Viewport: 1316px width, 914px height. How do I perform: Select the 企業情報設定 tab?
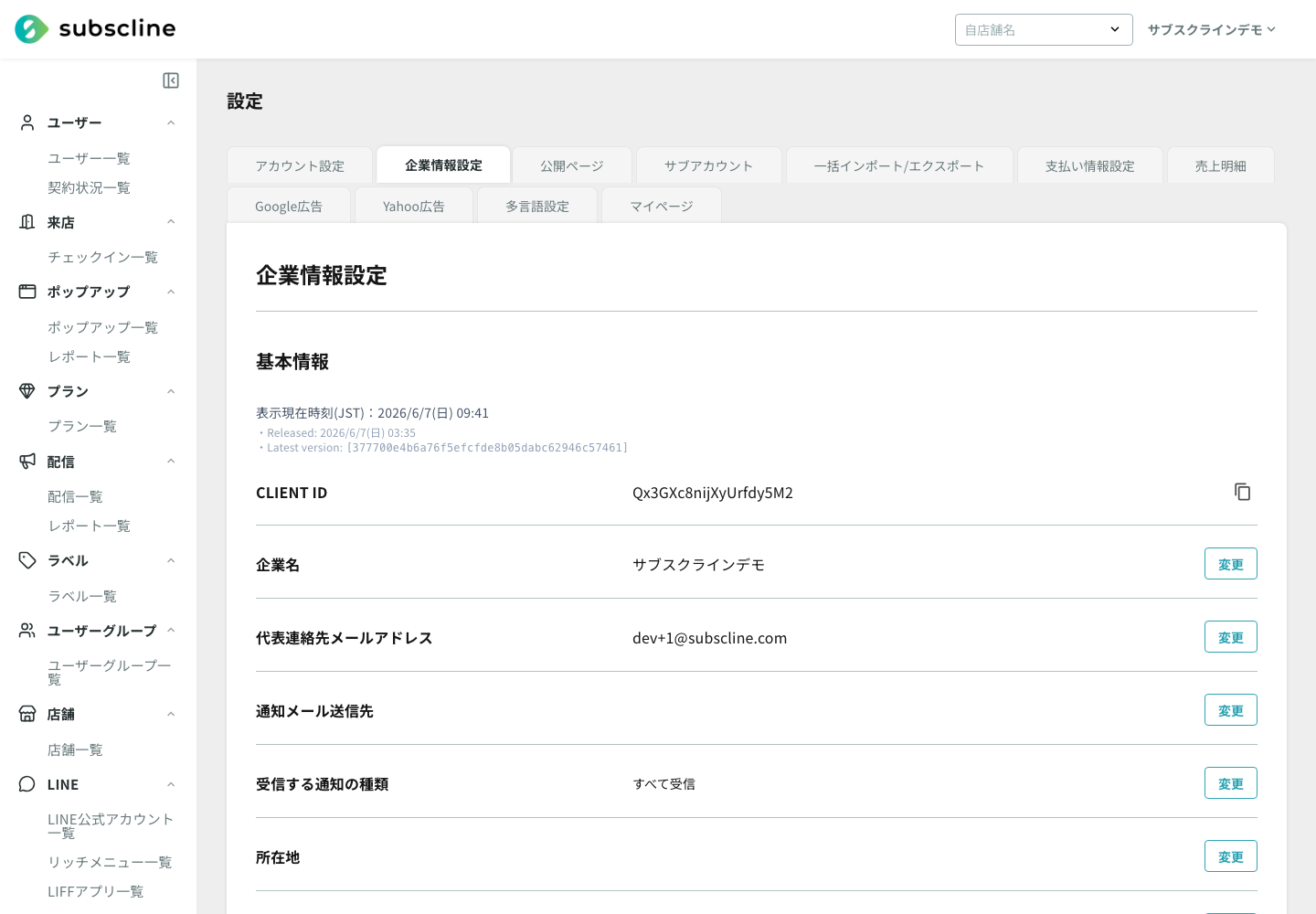coord(443,165)
